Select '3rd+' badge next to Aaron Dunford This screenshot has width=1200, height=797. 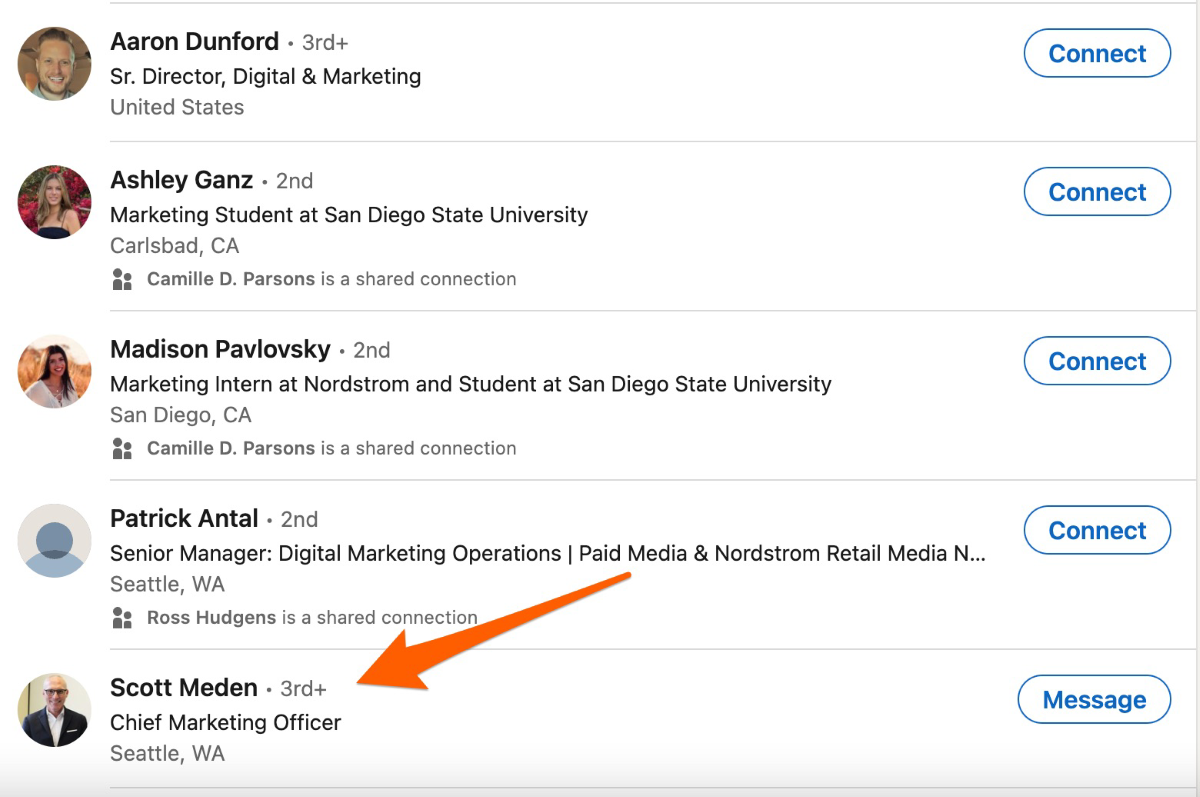point(325,44)
